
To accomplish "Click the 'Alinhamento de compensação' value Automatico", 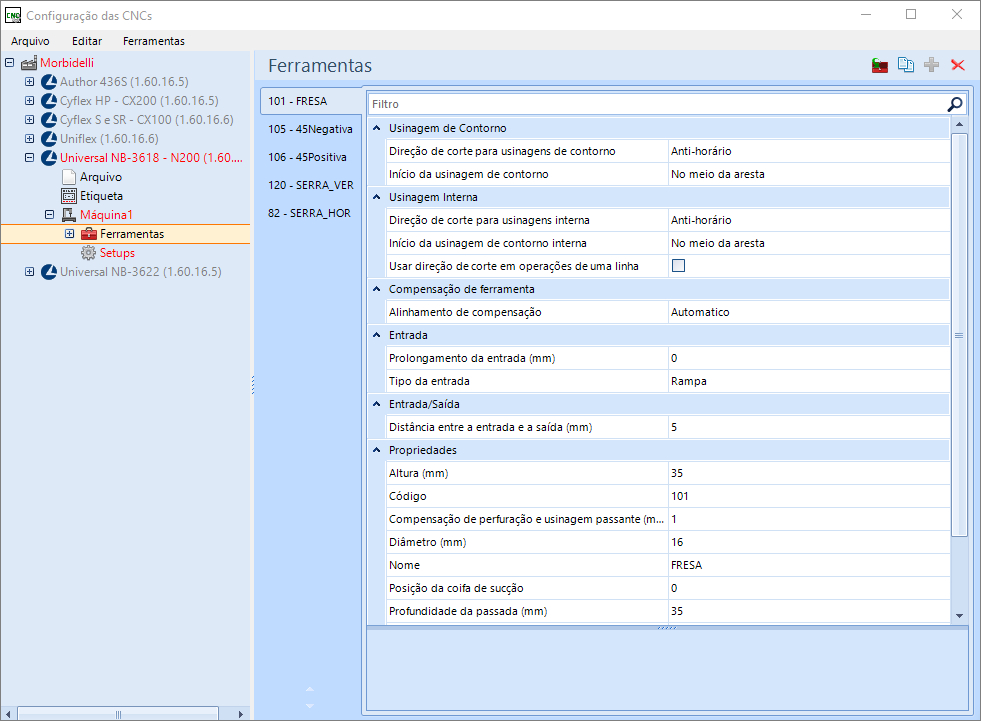I will click(808, 312).
